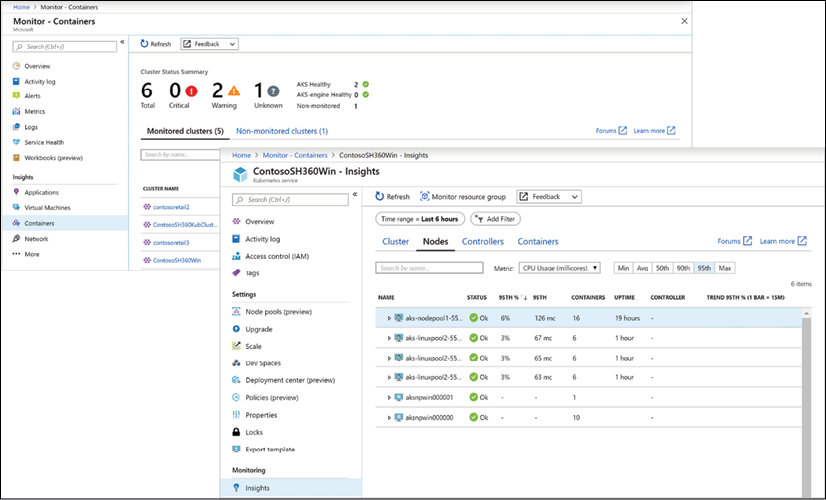Select the Min percentile toggle

pos(624,268)
